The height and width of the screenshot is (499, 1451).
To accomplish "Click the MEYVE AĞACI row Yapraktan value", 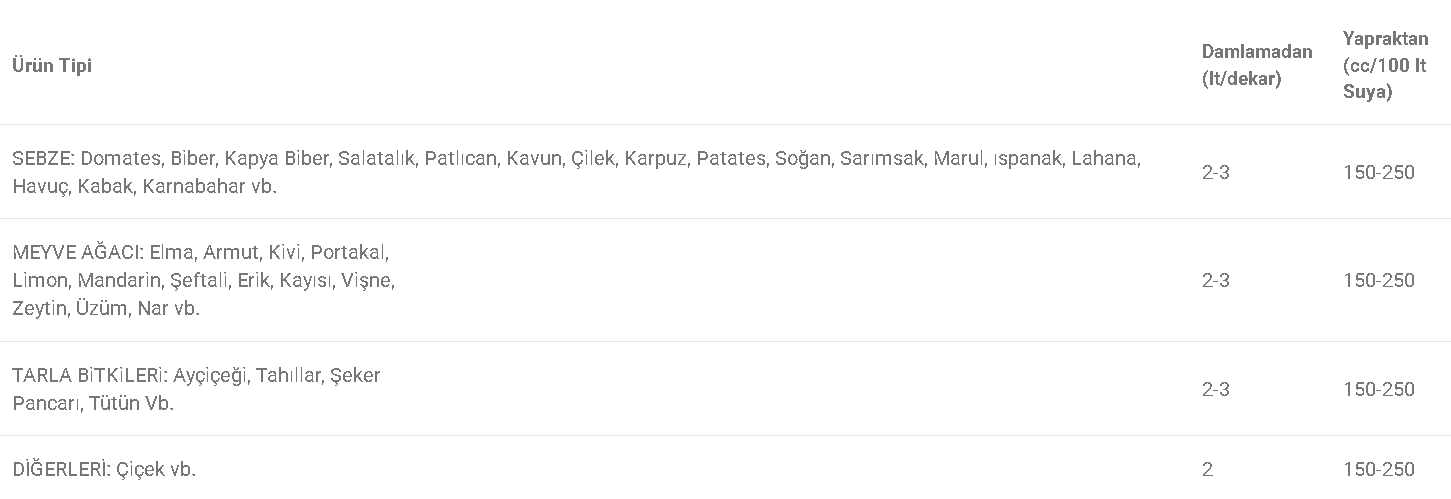I will (x=1379, y=280).
